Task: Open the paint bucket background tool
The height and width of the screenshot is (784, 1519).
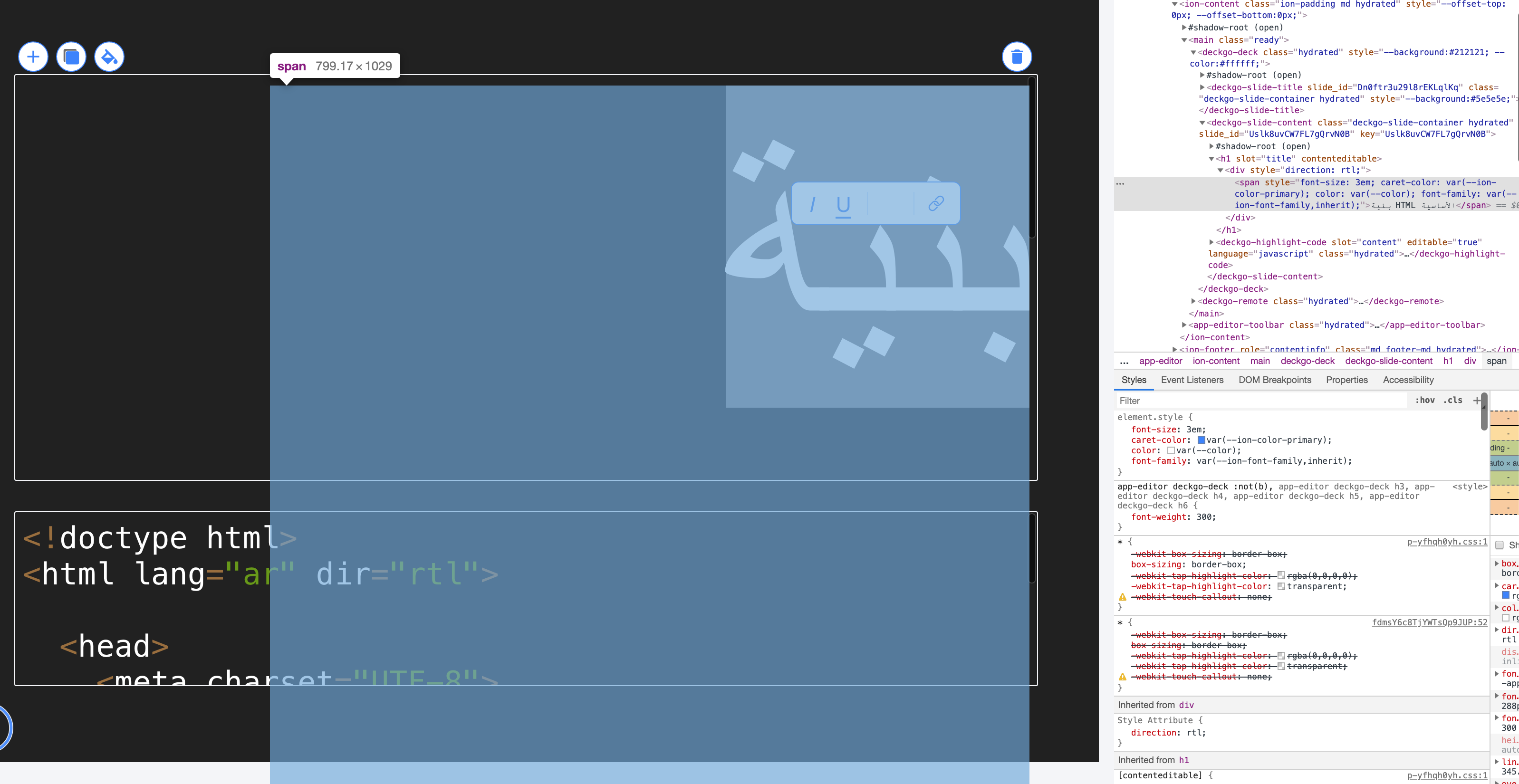Action: (109, 57)
